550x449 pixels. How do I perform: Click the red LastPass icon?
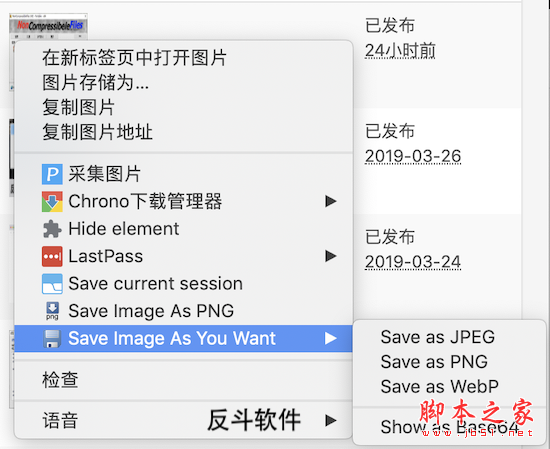(x=52, y=256)
